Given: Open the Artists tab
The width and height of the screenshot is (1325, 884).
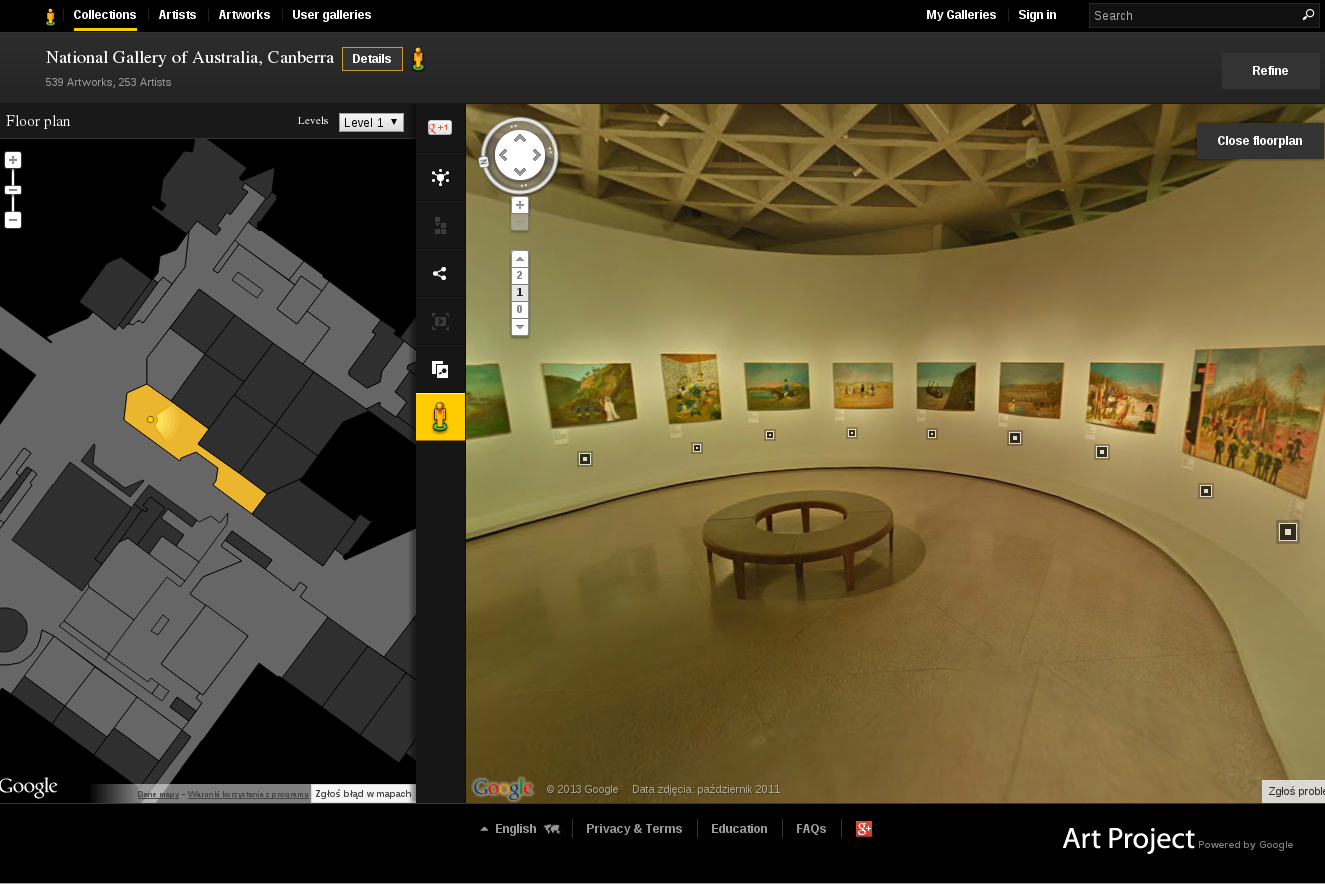Looking at the screenshot, I should (x=177, y=15).
